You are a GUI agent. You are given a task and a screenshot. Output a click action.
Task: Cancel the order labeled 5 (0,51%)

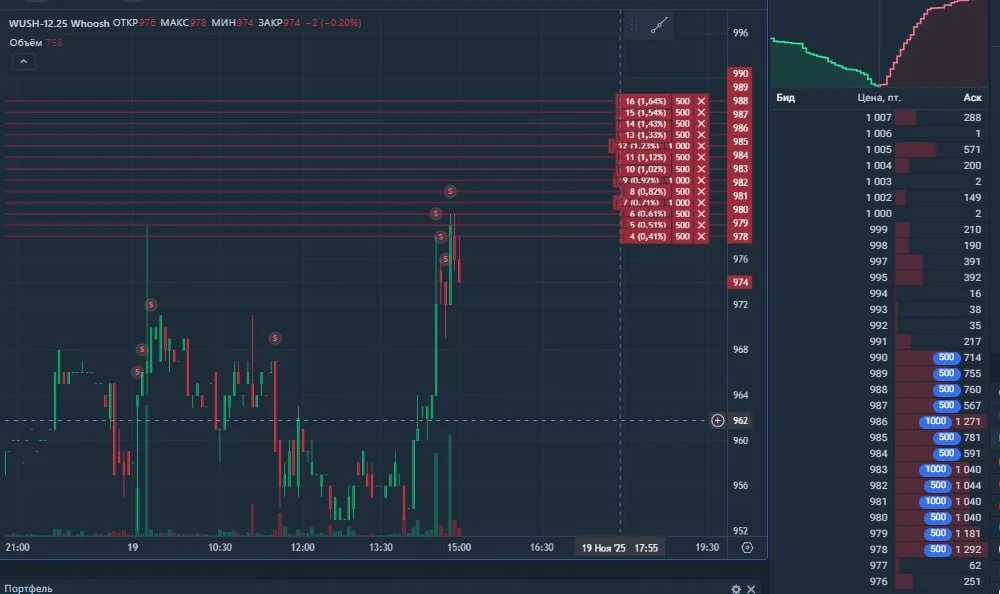[x=701, y=225]
